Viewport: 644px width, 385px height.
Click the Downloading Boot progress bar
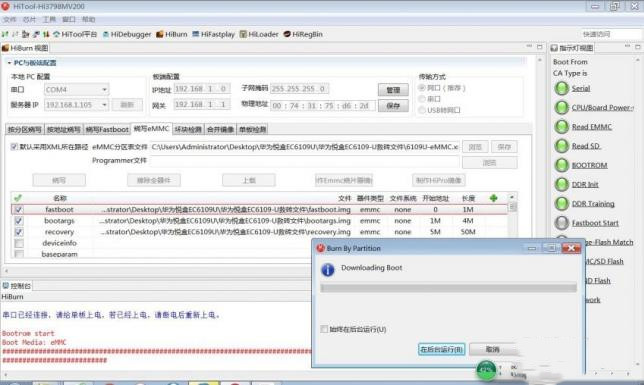pyautogui.click(x=448, y=288)
